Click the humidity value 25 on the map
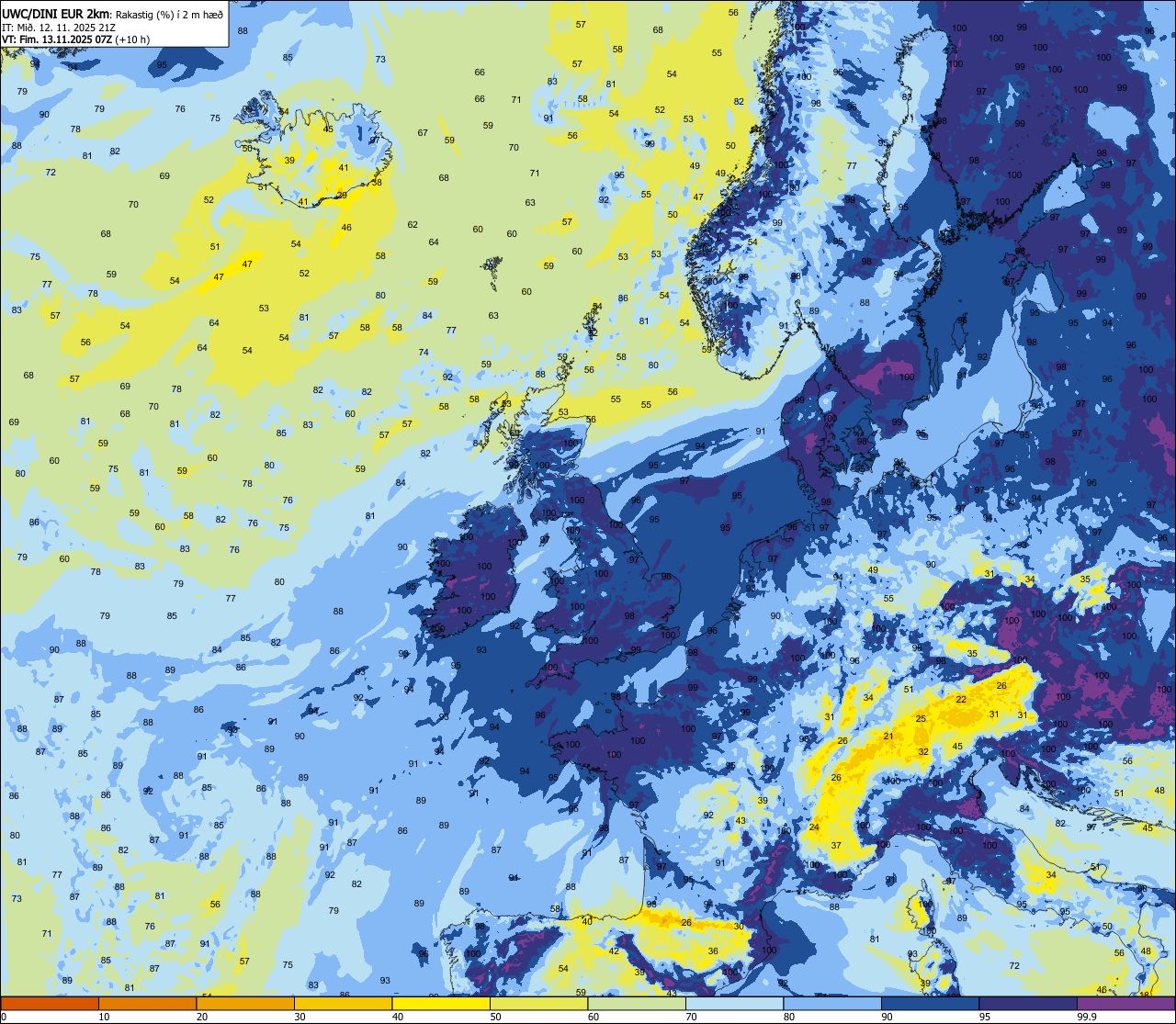The width and height of the screenshot is (1176, 1024). pos(921,718)
